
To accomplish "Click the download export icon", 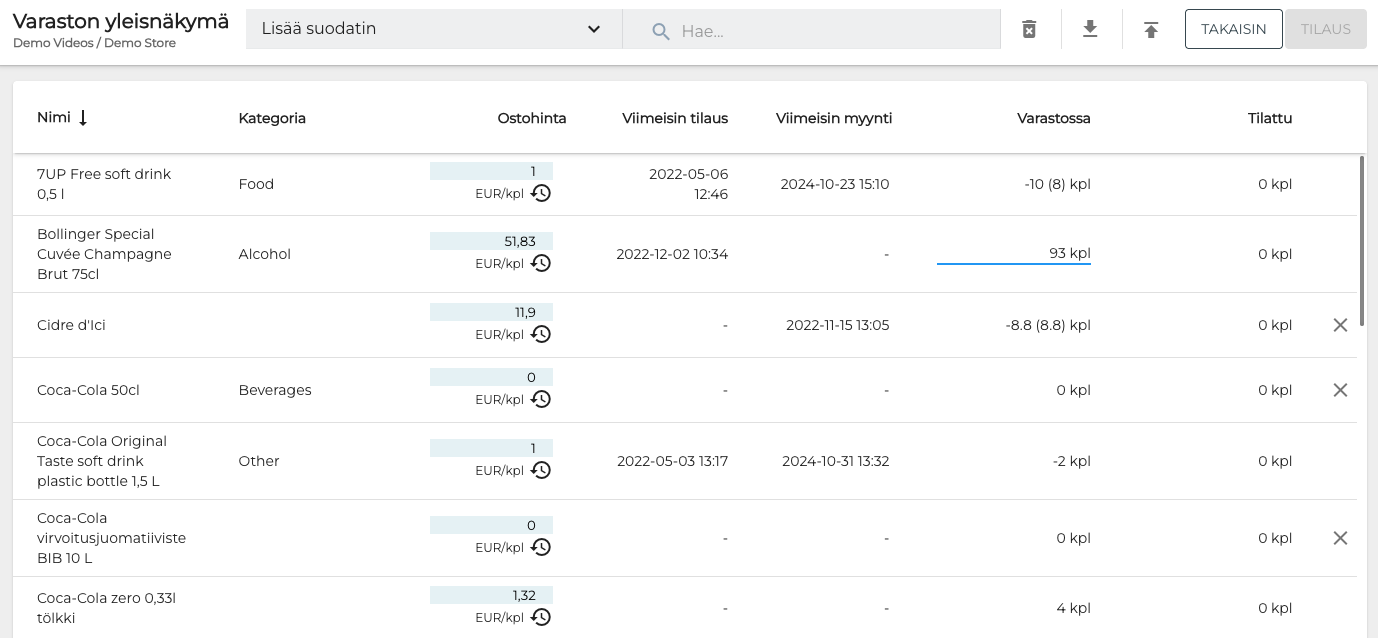I will [1090, 29].
